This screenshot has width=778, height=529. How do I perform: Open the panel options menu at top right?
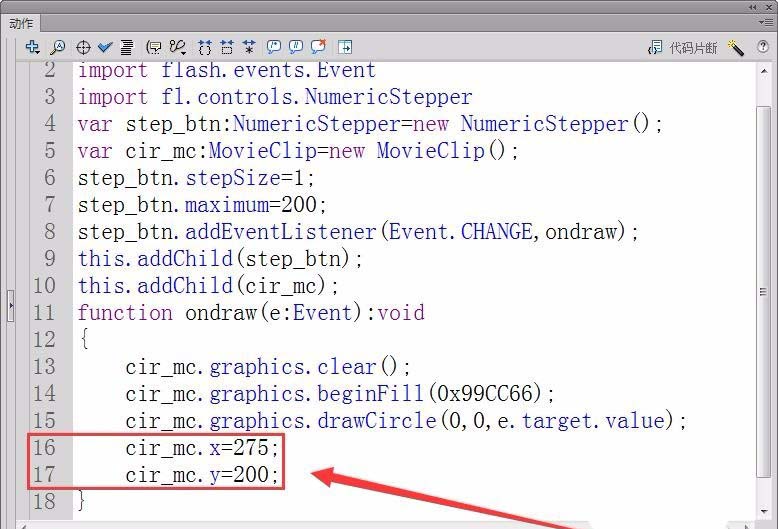click(766, 22)
